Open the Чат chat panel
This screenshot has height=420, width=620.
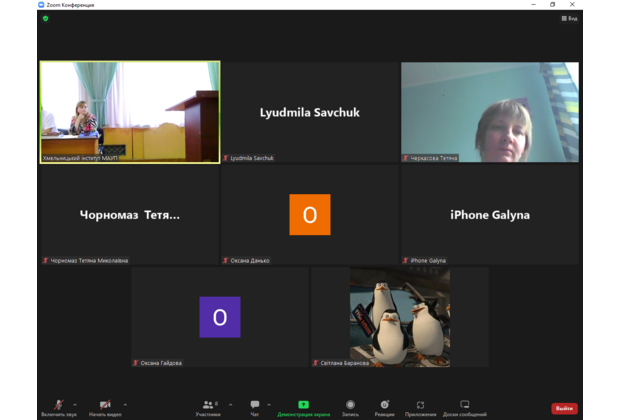coord(255,406)
